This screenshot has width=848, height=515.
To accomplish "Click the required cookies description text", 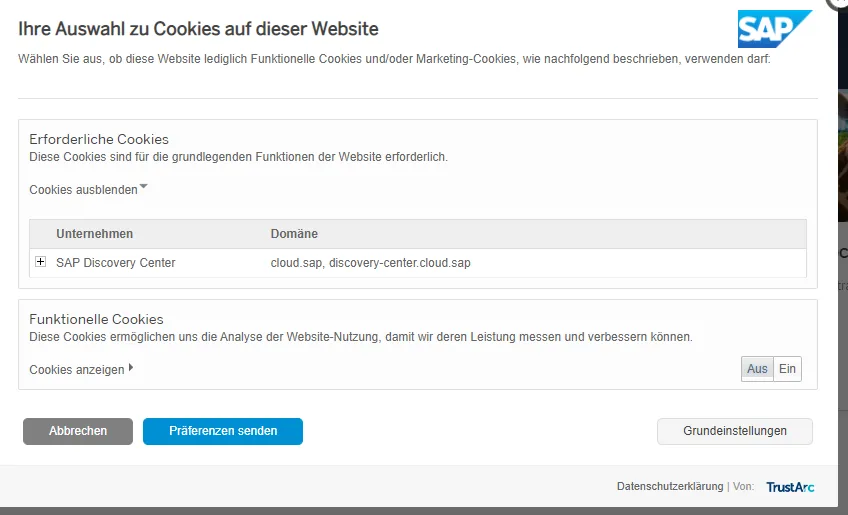I will click(x=238, y=157).
